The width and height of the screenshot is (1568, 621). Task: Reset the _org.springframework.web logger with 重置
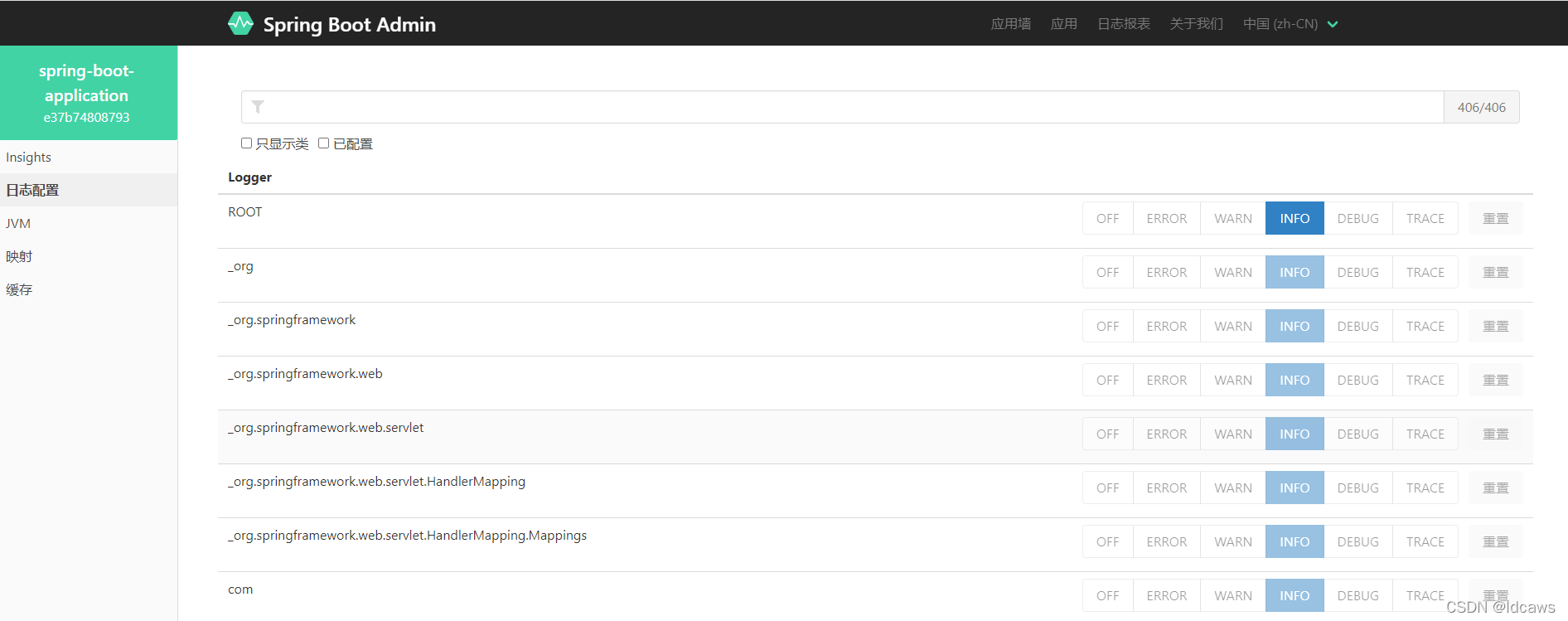point(1495,380)
